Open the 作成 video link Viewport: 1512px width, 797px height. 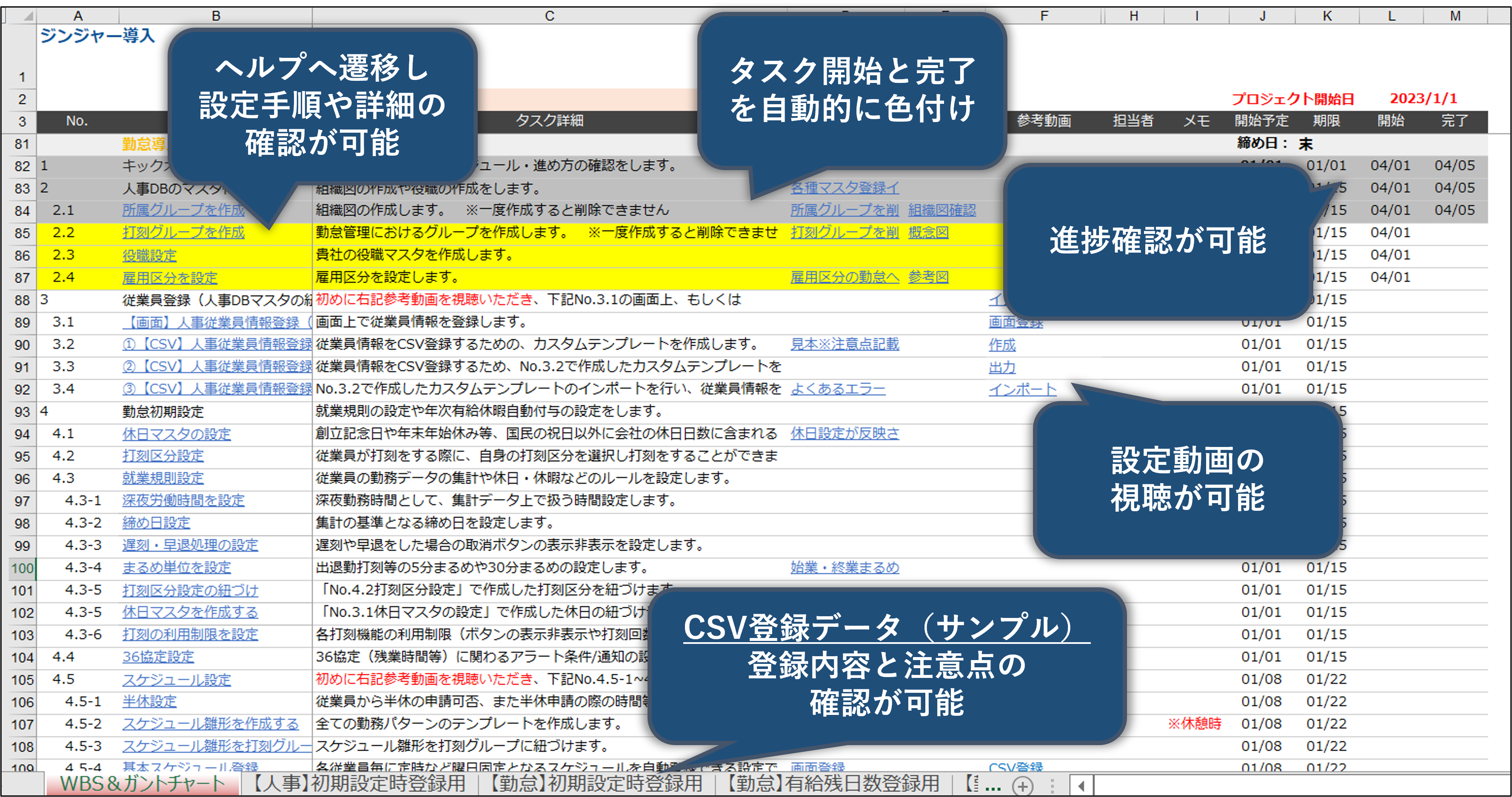(x=1002, y=345)
